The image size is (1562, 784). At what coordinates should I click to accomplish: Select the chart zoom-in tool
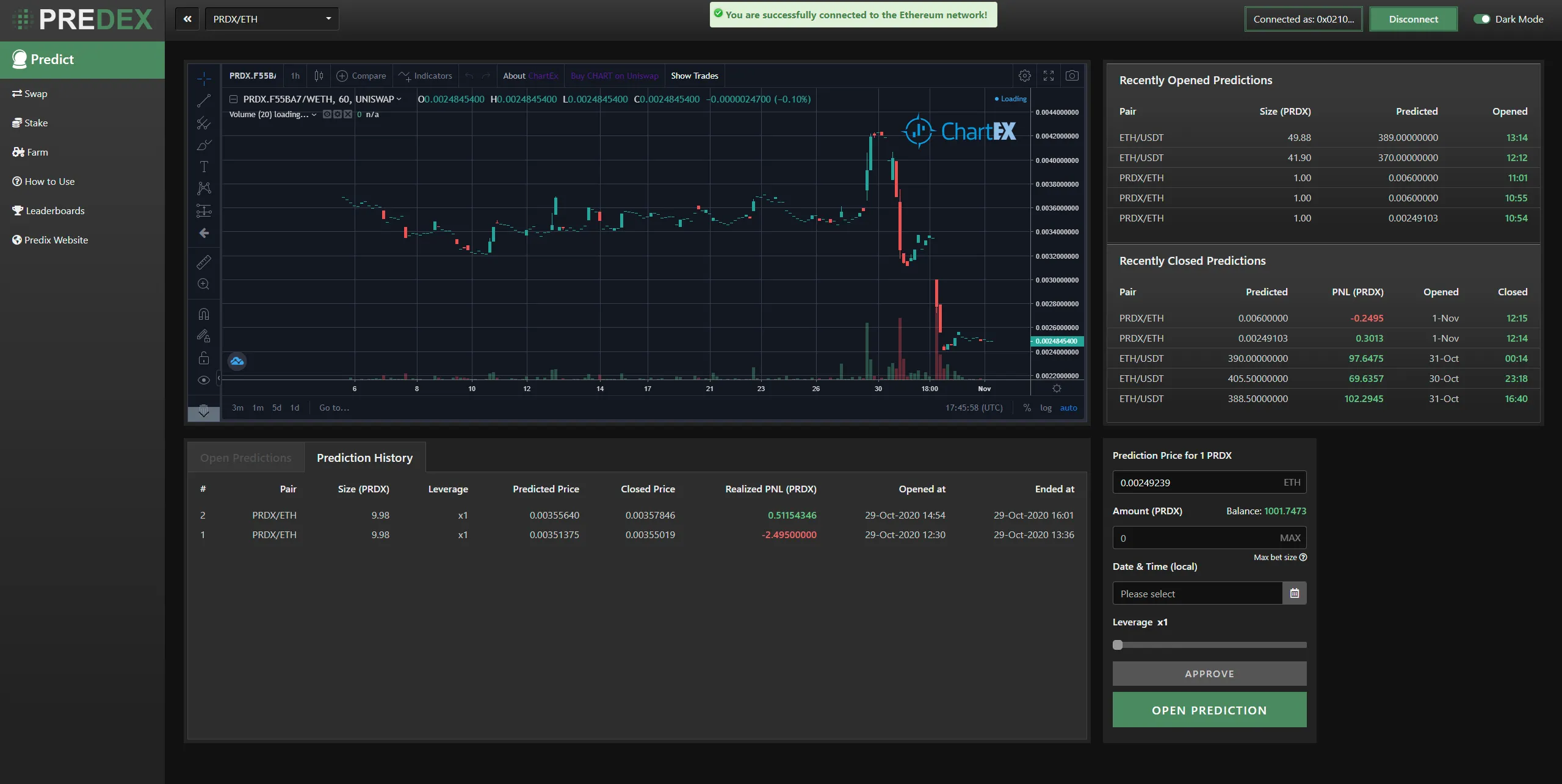coord(204,284)
